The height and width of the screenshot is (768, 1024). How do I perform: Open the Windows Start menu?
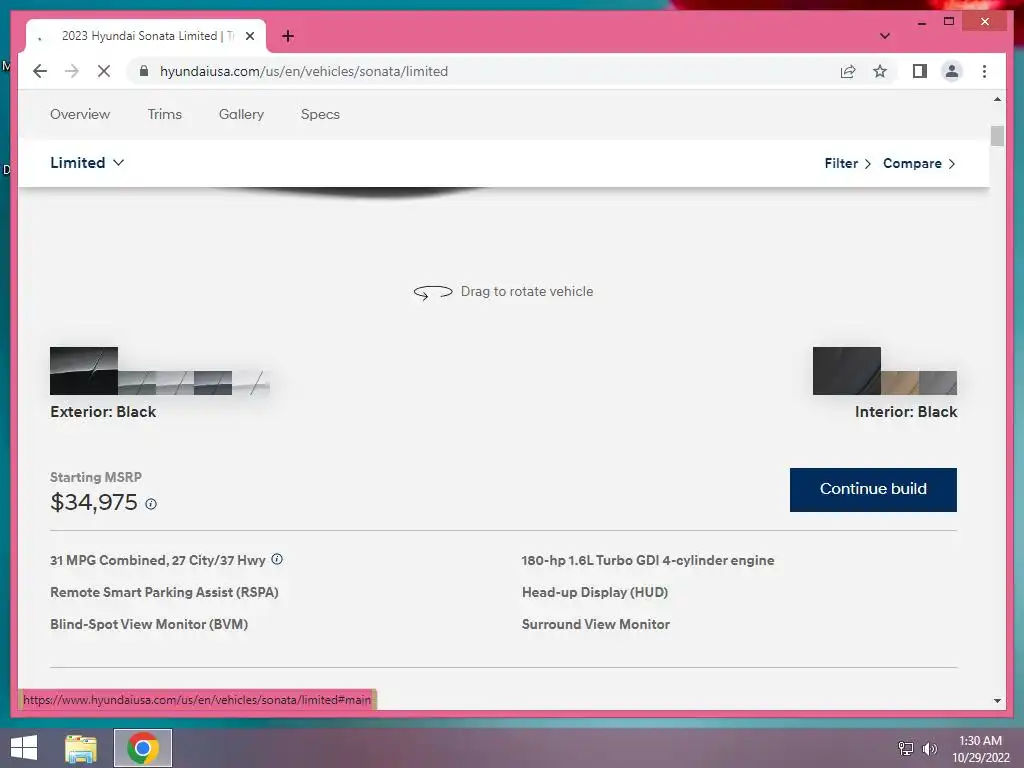(24, 748)
